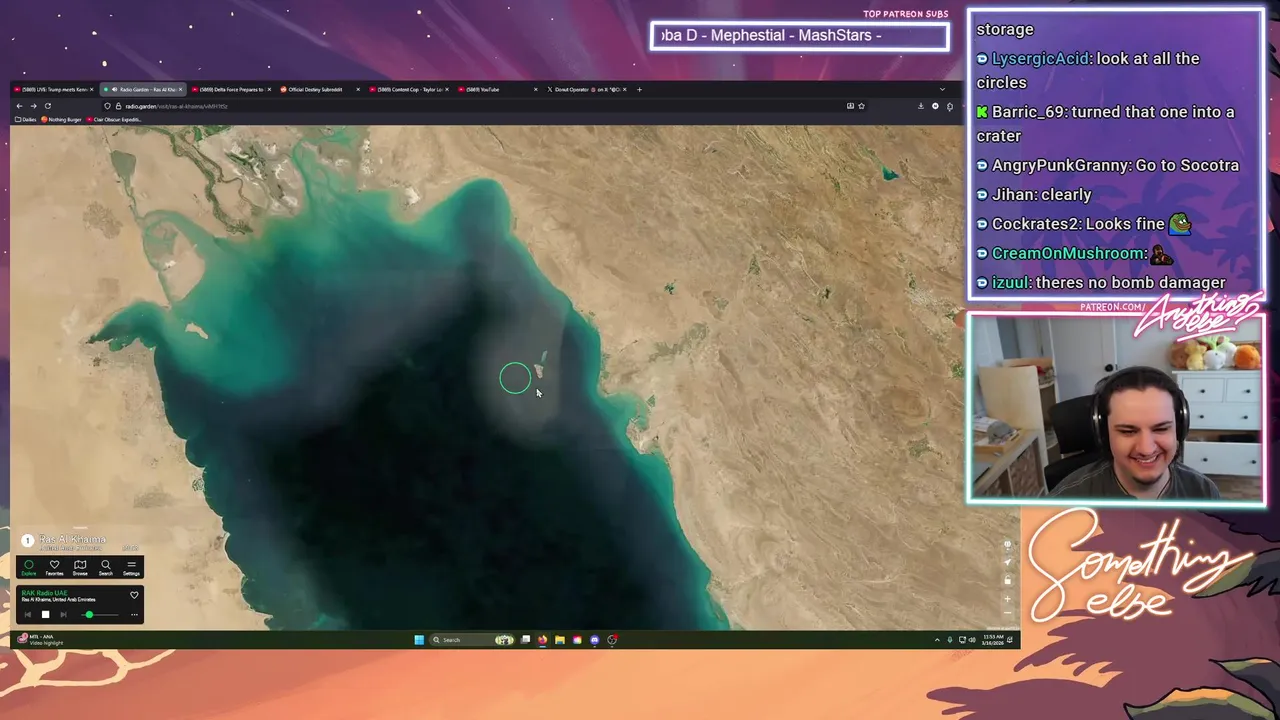Click the Windows taskbar Search box

(x=472, y=640)
